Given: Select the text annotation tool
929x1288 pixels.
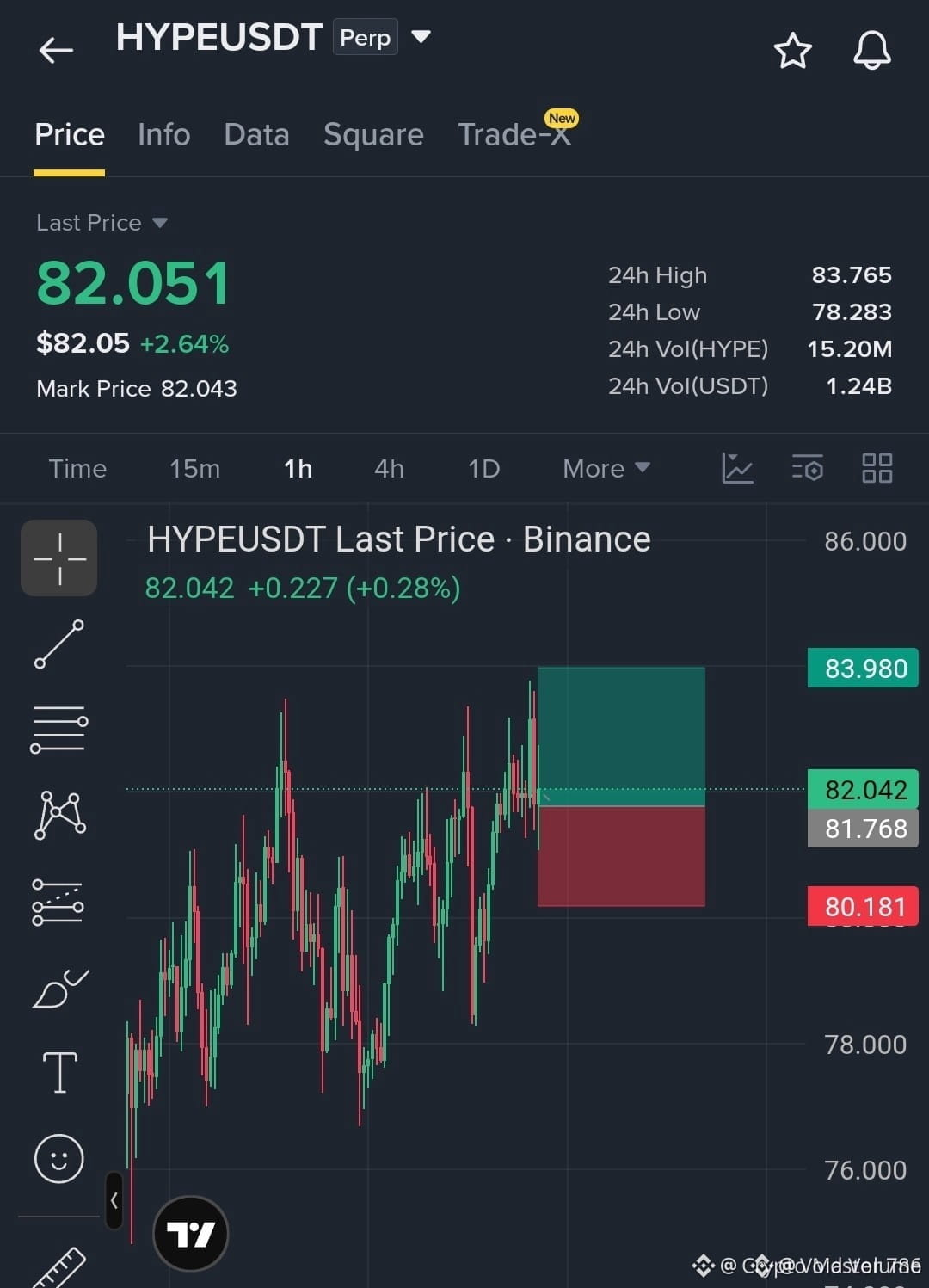Looking at the screenshot, I should pos(60,1072).
